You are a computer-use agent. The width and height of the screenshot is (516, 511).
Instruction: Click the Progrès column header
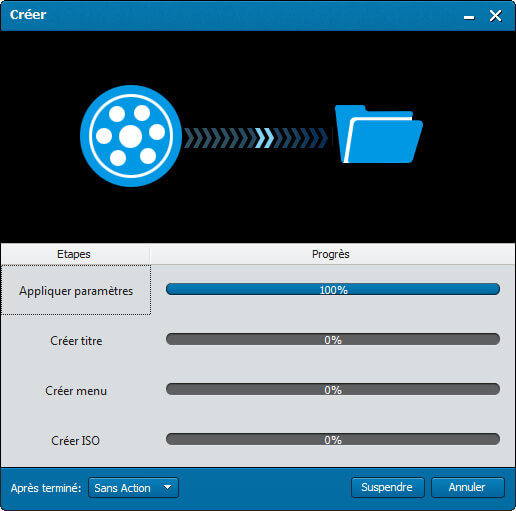point(332,254)
